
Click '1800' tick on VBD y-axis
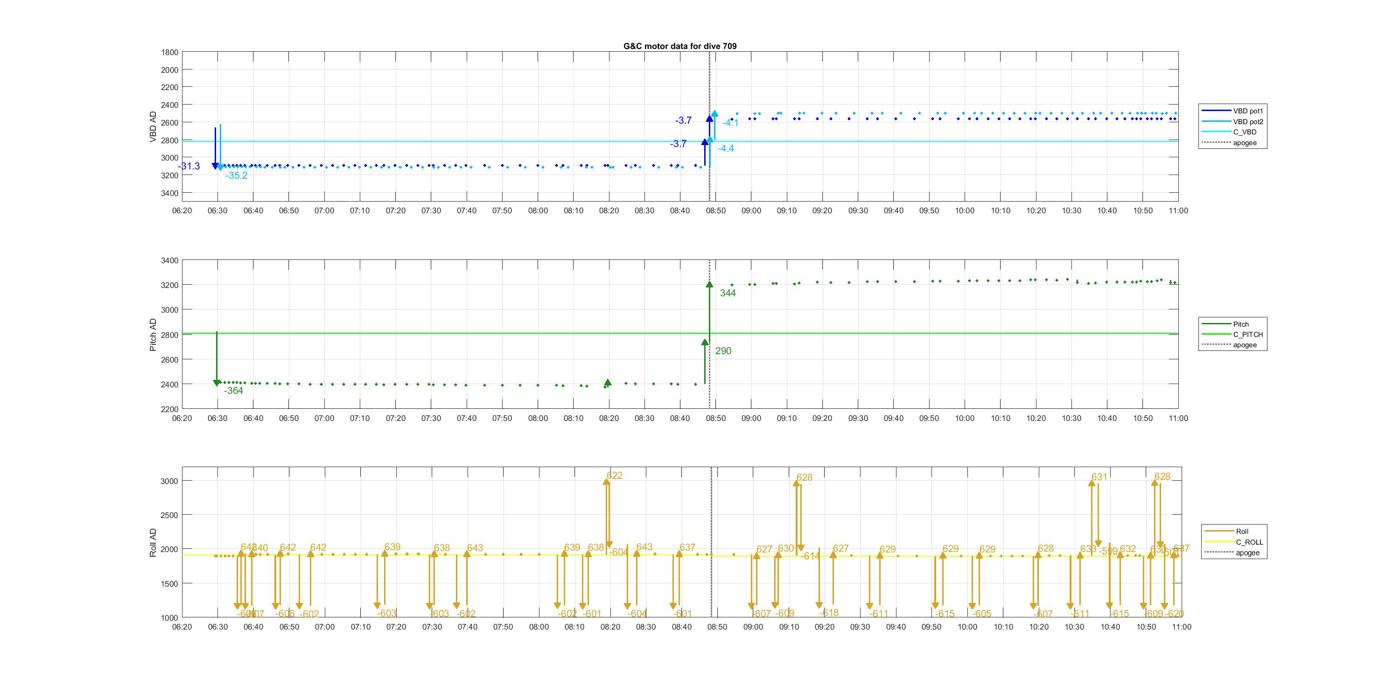(x=170, y=52)
